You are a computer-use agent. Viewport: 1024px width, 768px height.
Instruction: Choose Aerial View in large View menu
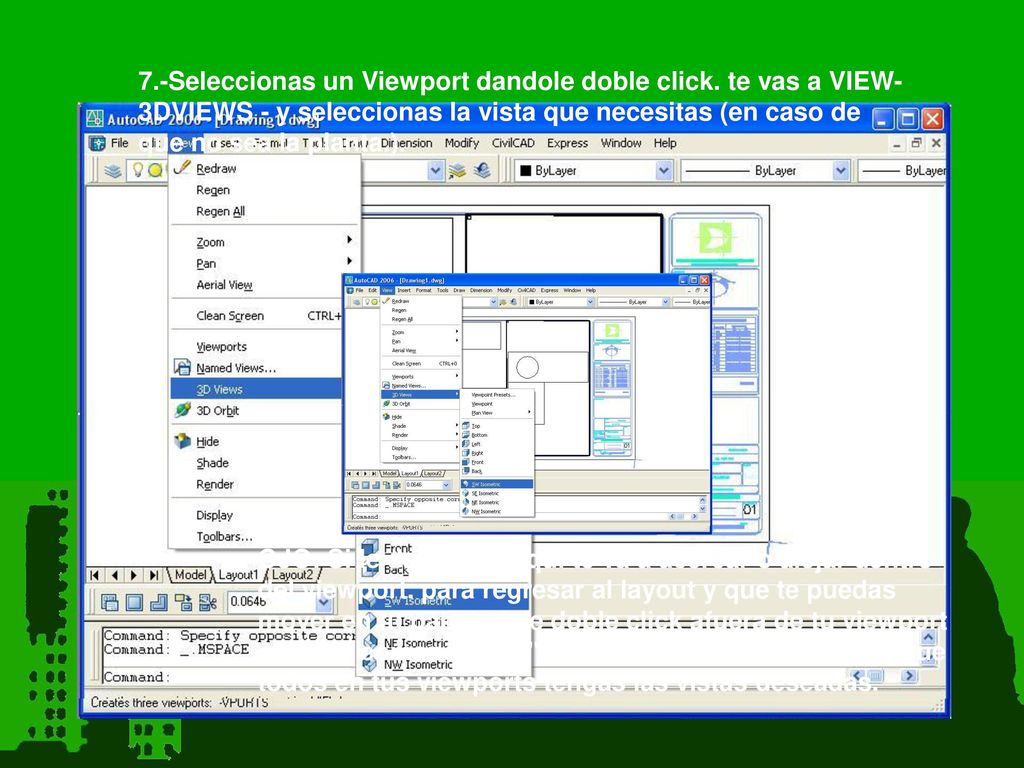[x=224, y=285]
